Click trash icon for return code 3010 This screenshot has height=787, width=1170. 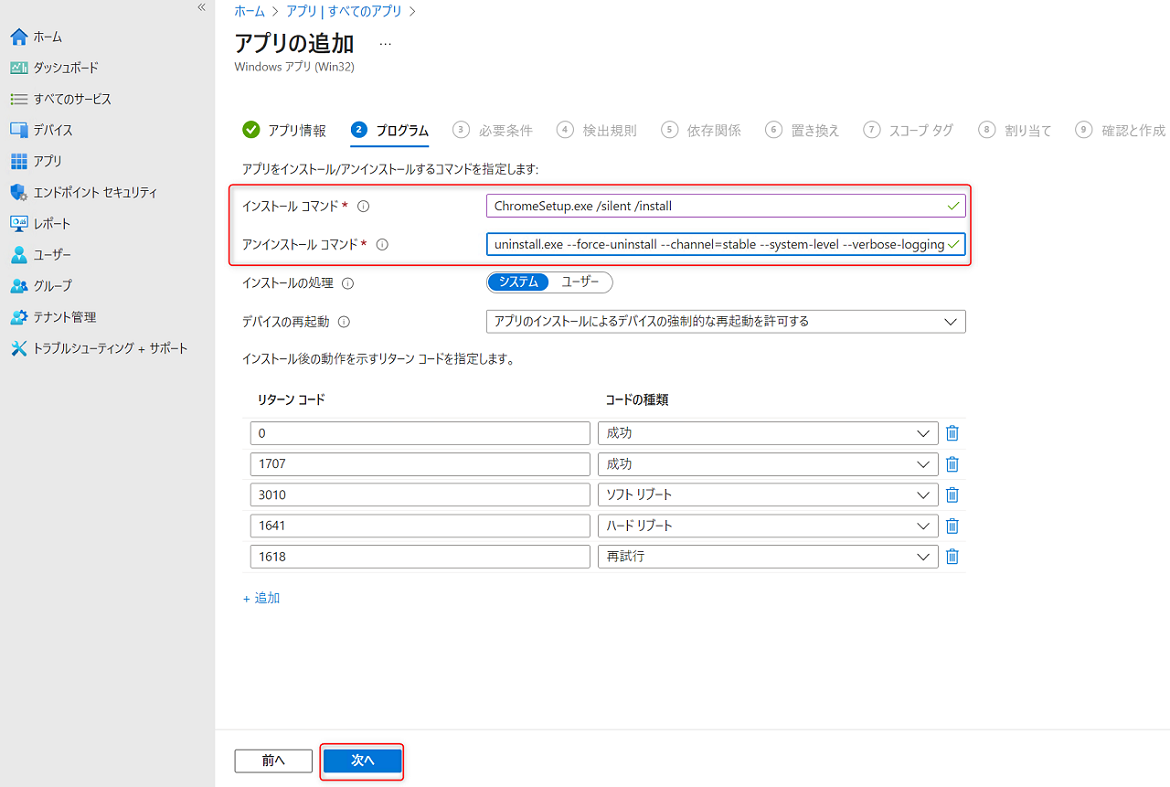click(952, 495)
